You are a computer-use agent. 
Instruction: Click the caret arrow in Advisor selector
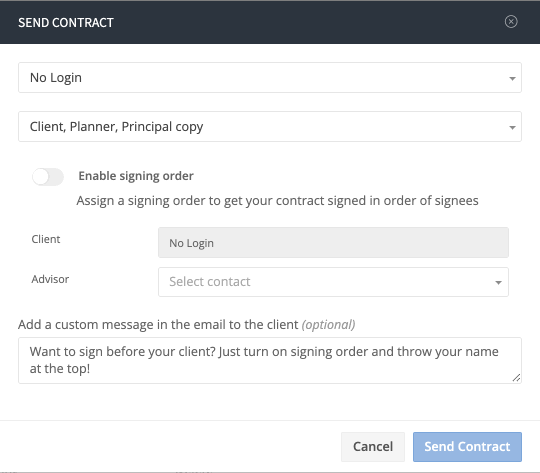(498, 282)
